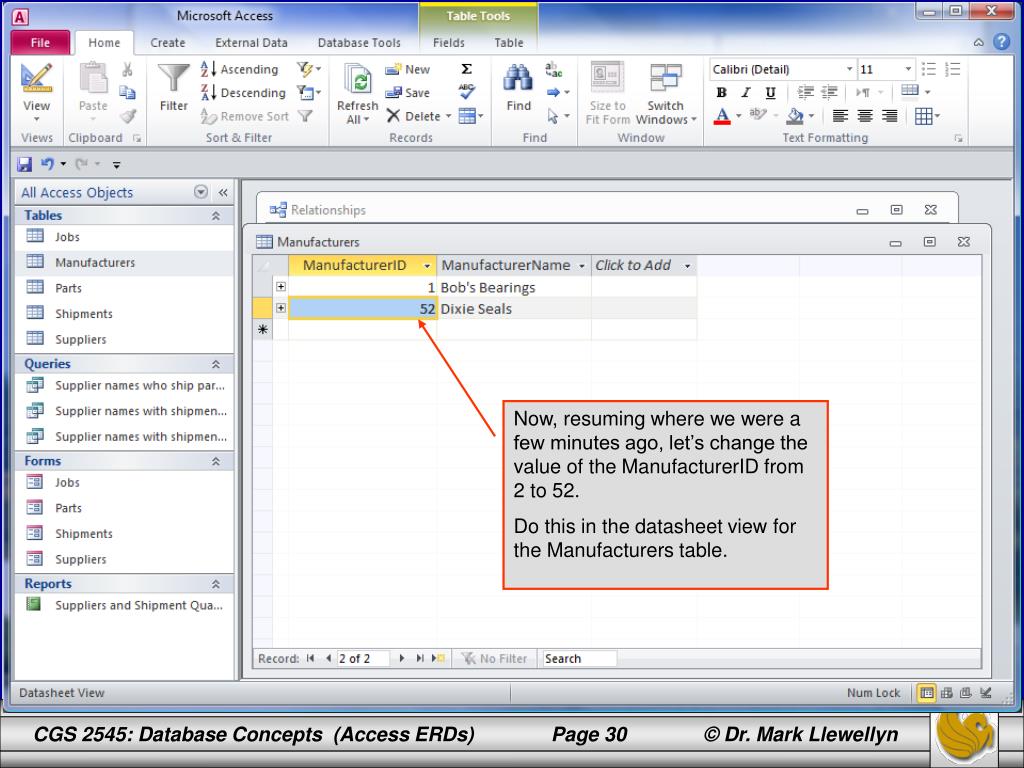The image size is (1024, 768).
Task: Toggle the Selection filter button
Action: click(308, 69)
